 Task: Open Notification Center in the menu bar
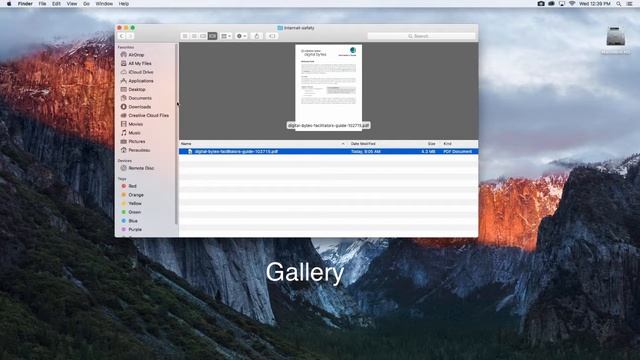[x=630, y=4]
